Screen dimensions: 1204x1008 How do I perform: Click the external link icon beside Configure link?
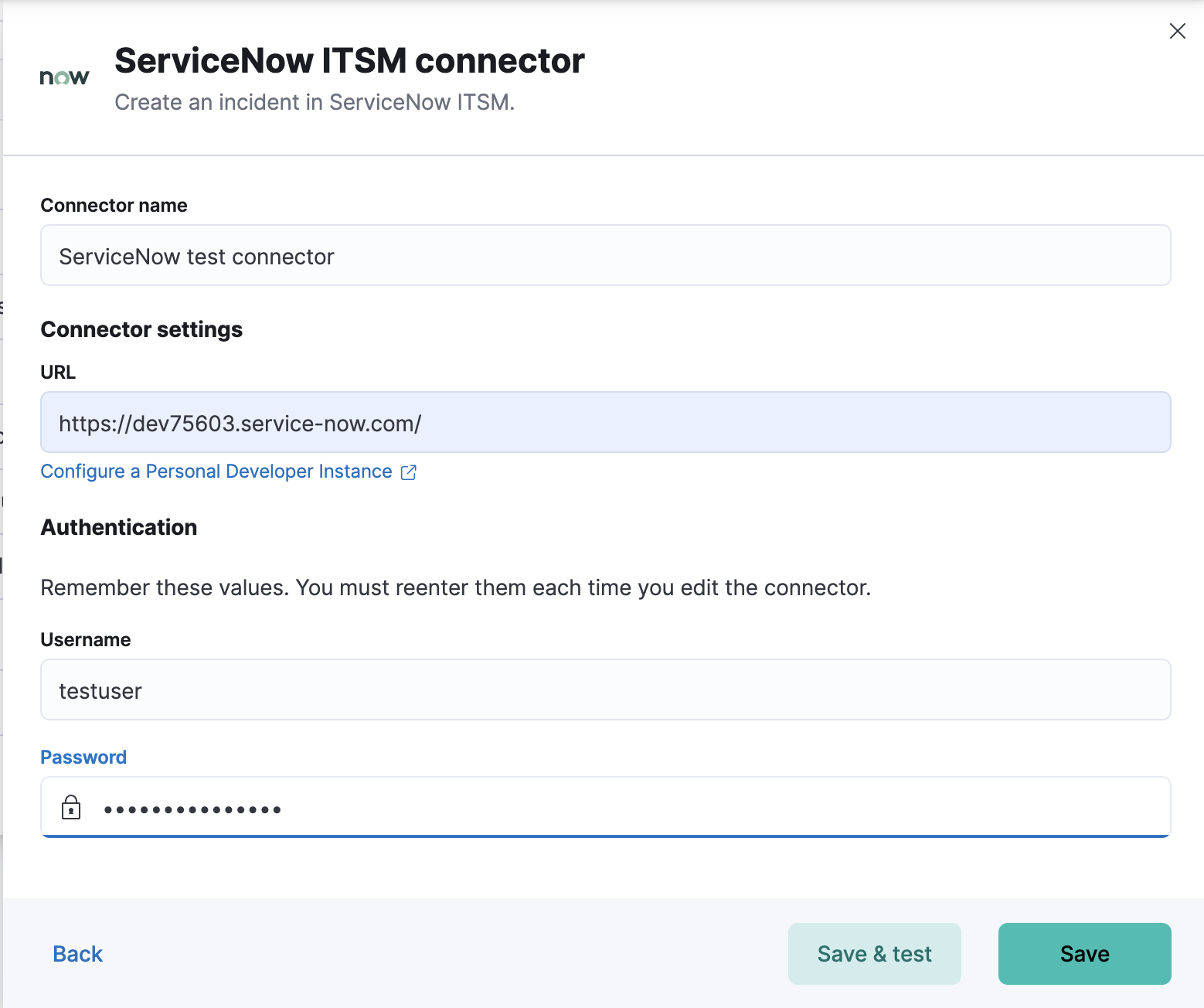point(409,472)
